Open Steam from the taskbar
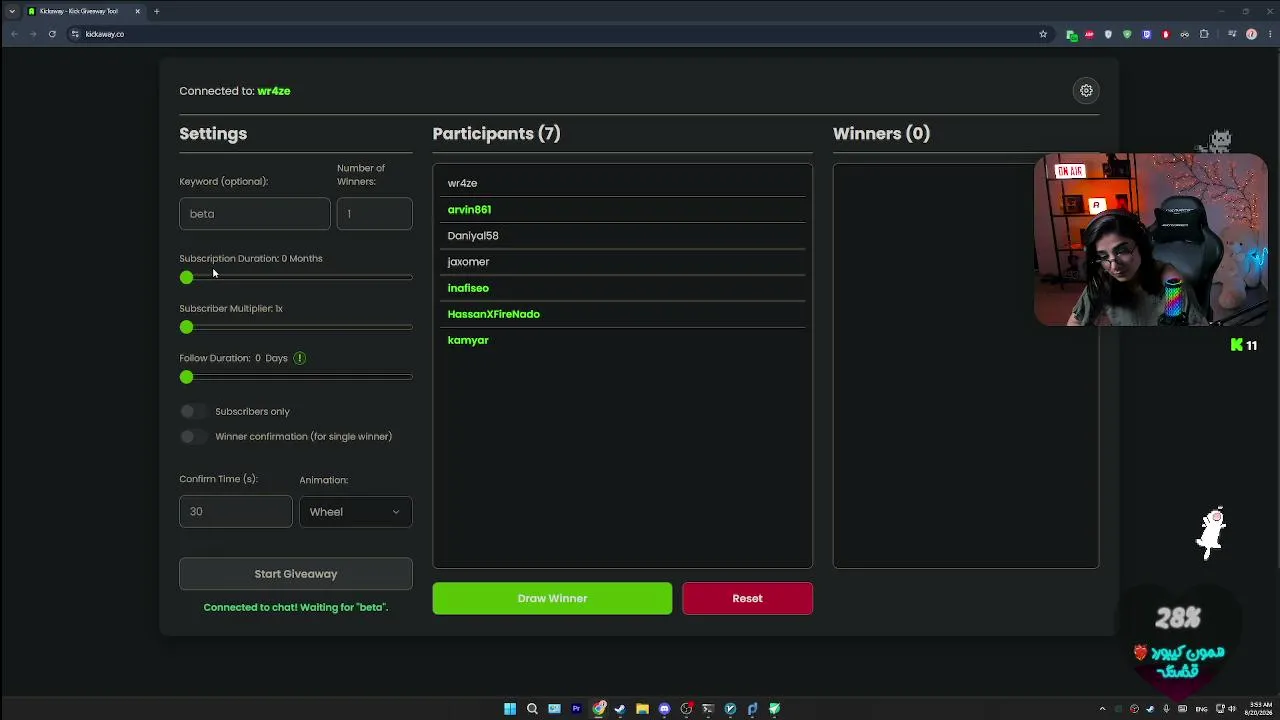This screenshot has width=1280, height=720. coord(620,709)
